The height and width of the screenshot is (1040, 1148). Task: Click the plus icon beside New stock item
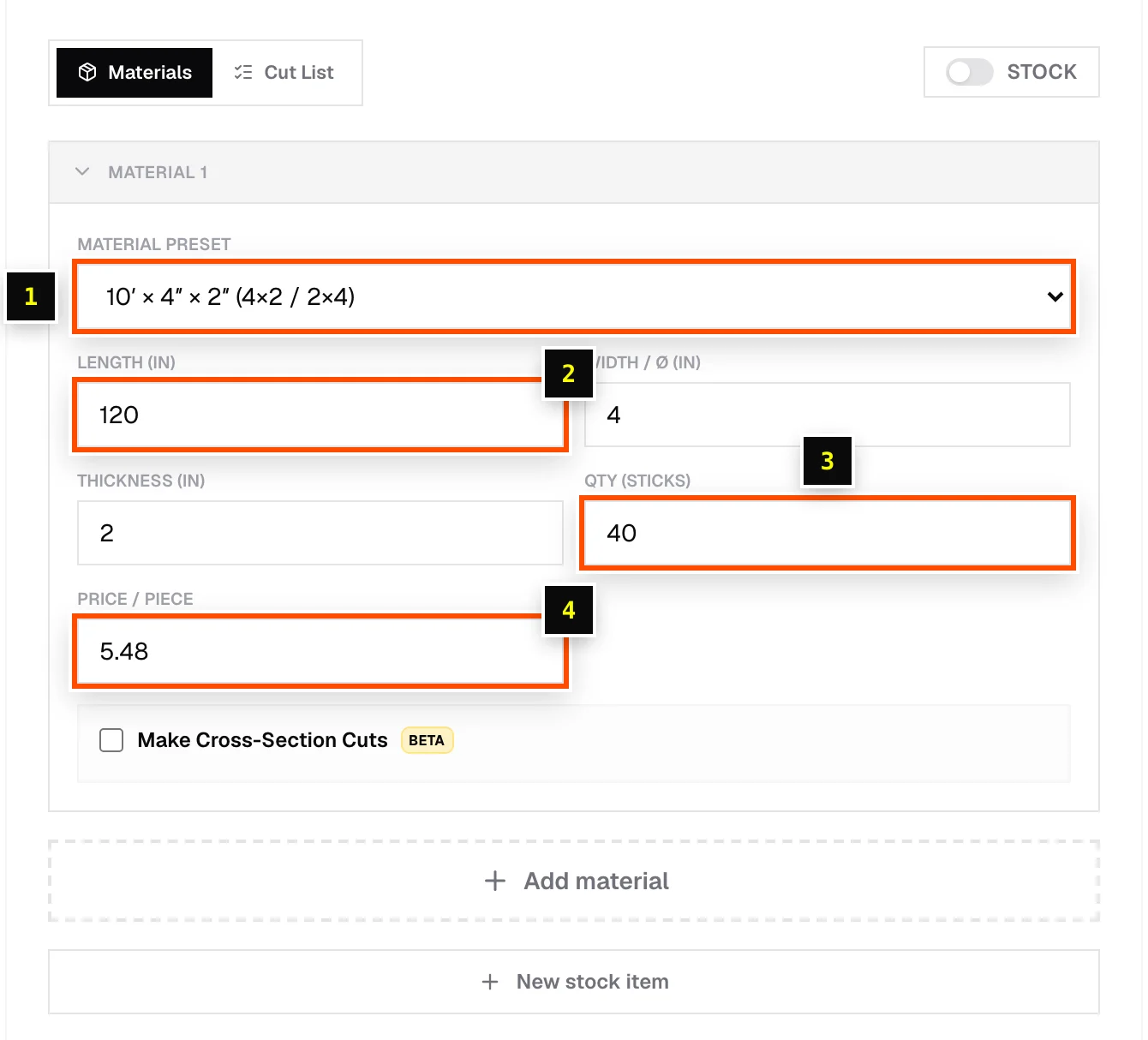coord(490,982)
